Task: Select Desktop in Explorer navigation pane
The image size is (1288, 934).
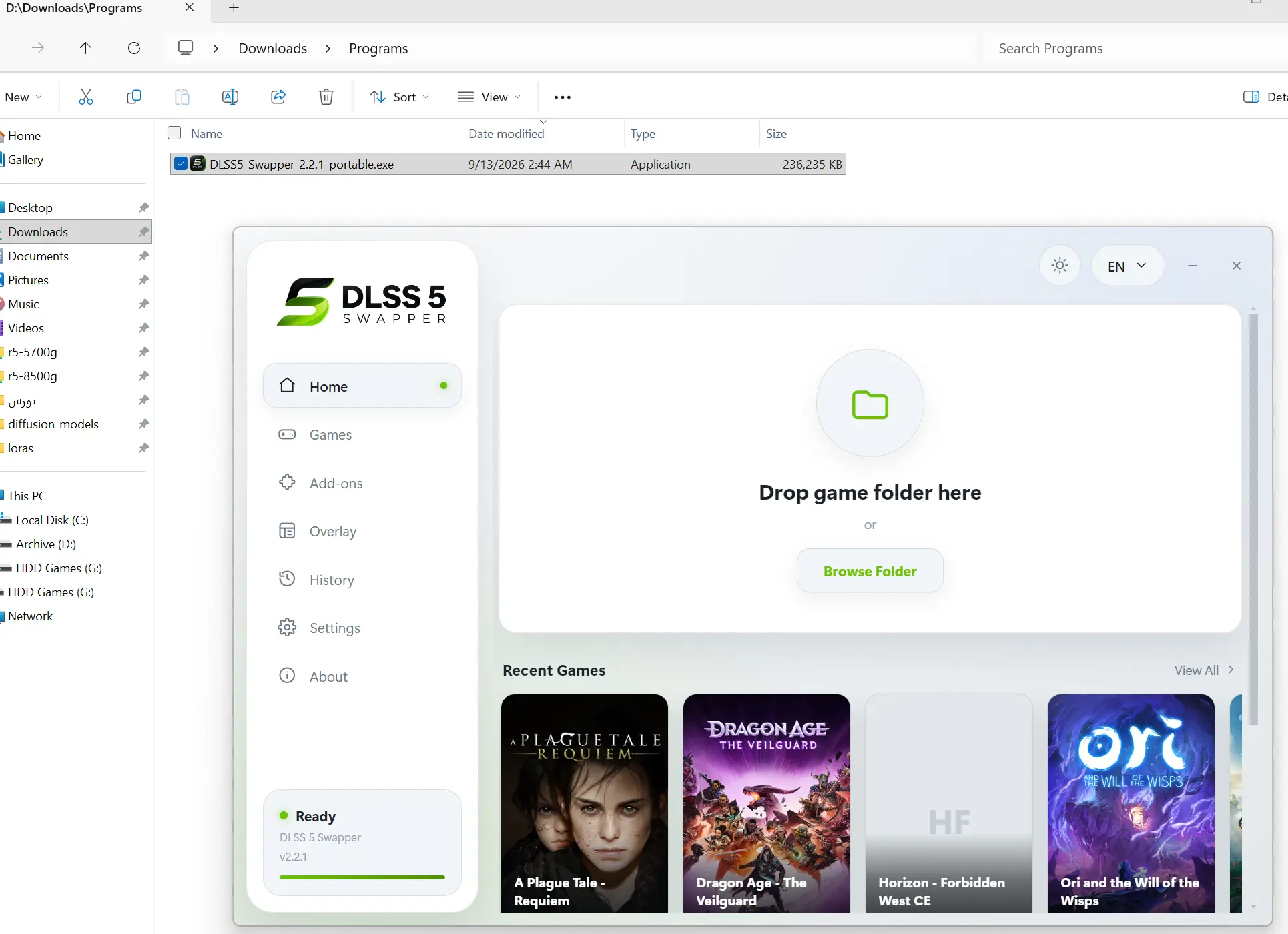Action: coord(75,208)
